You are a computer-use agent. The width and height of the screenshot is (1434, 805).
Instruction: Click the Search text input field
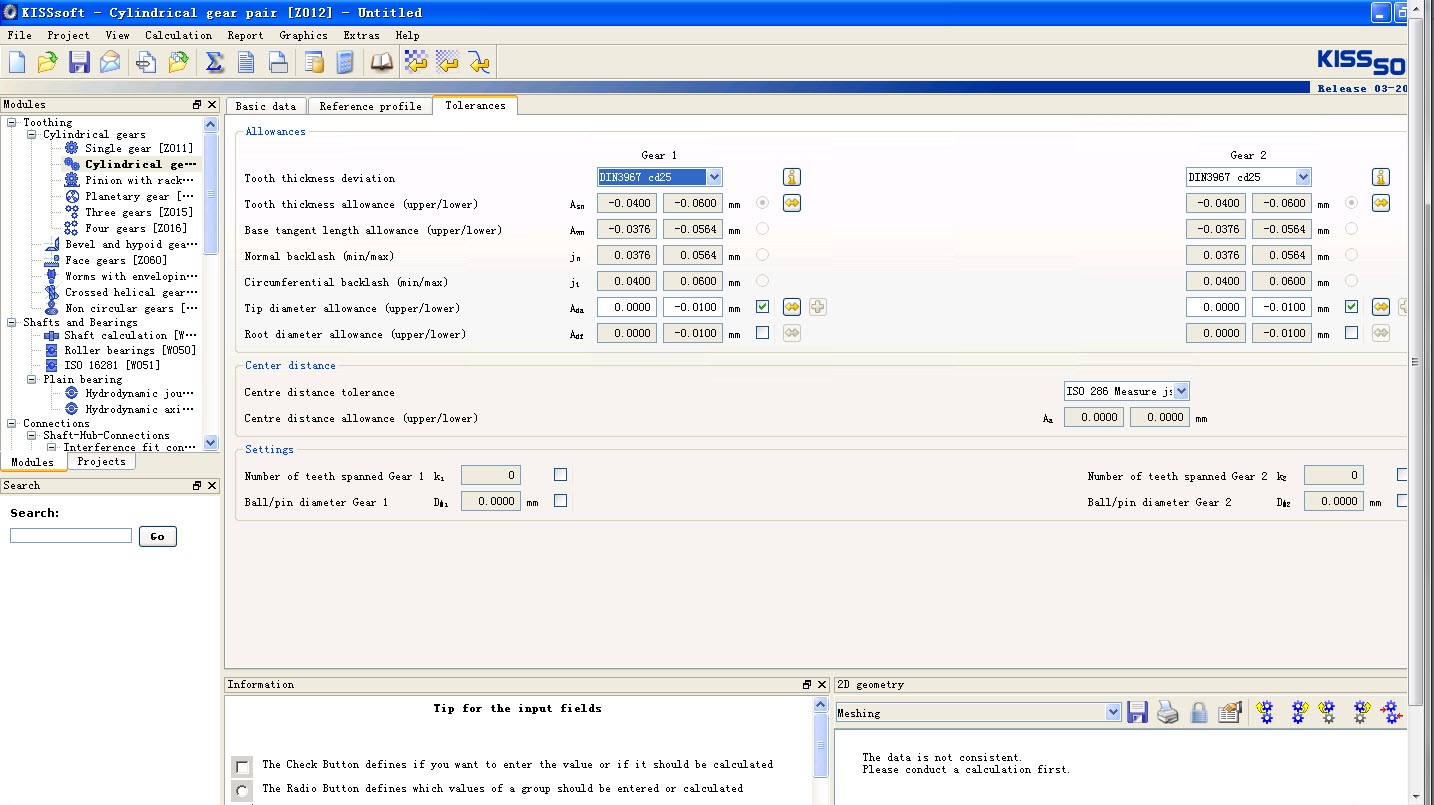[71, 536]
